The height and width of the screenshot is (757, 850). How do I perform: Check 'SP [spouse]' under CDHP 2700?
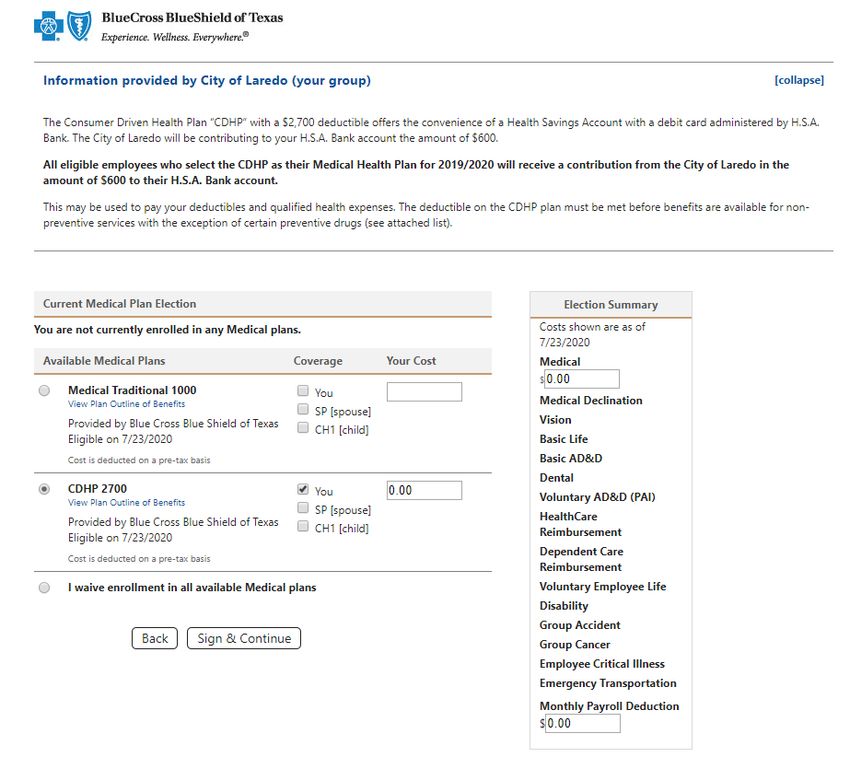pos(303,508)
